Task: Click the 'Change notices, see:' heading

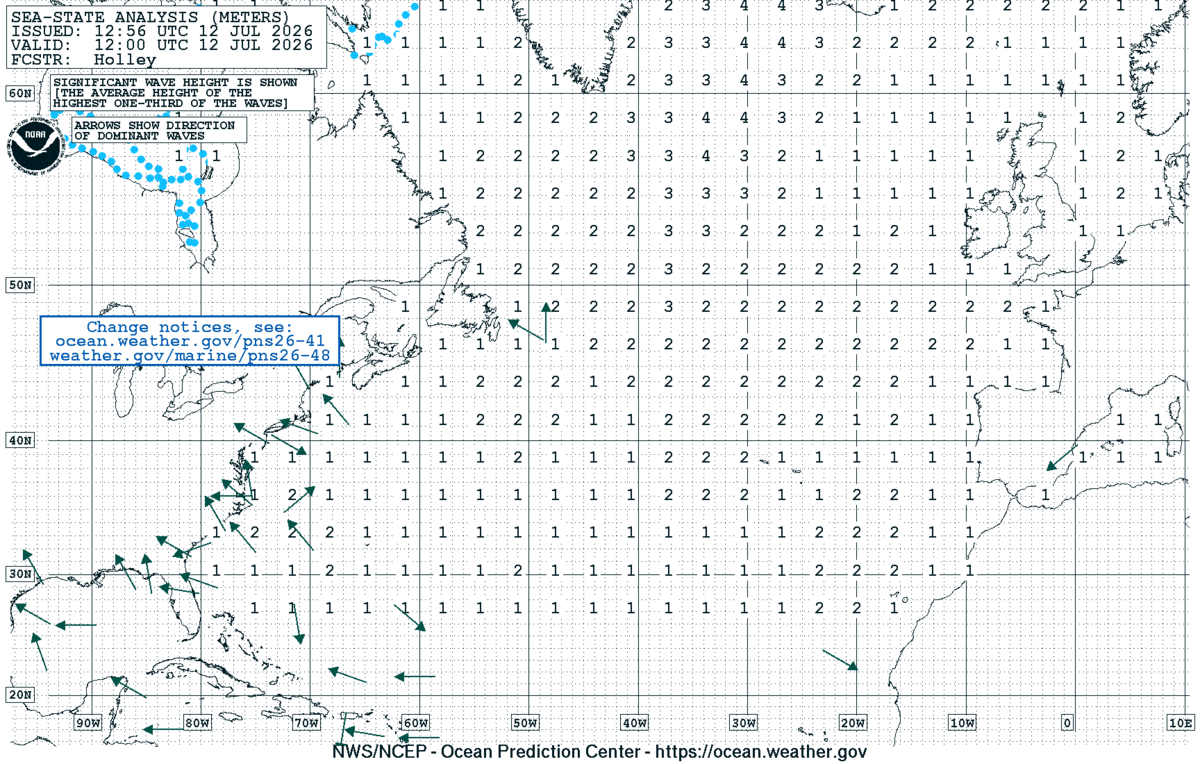Action: 189,327
